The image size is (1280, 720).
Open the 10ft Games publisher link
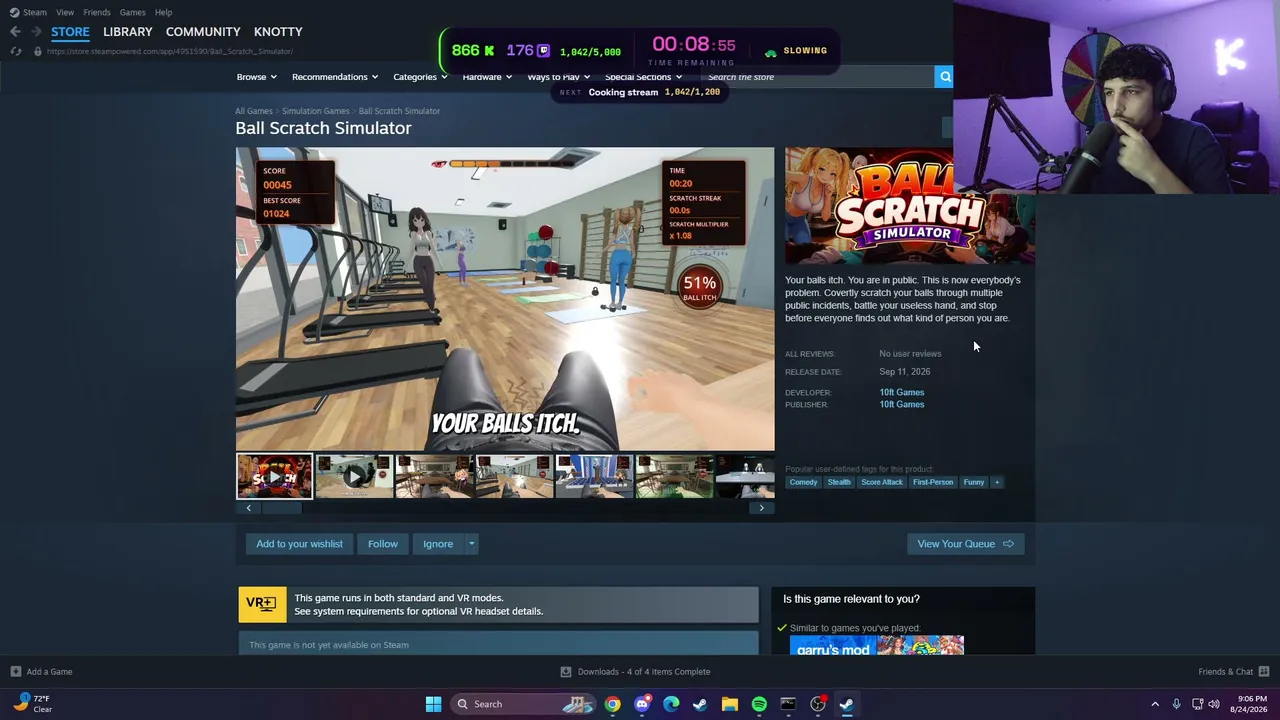click(x=902, y=405)
